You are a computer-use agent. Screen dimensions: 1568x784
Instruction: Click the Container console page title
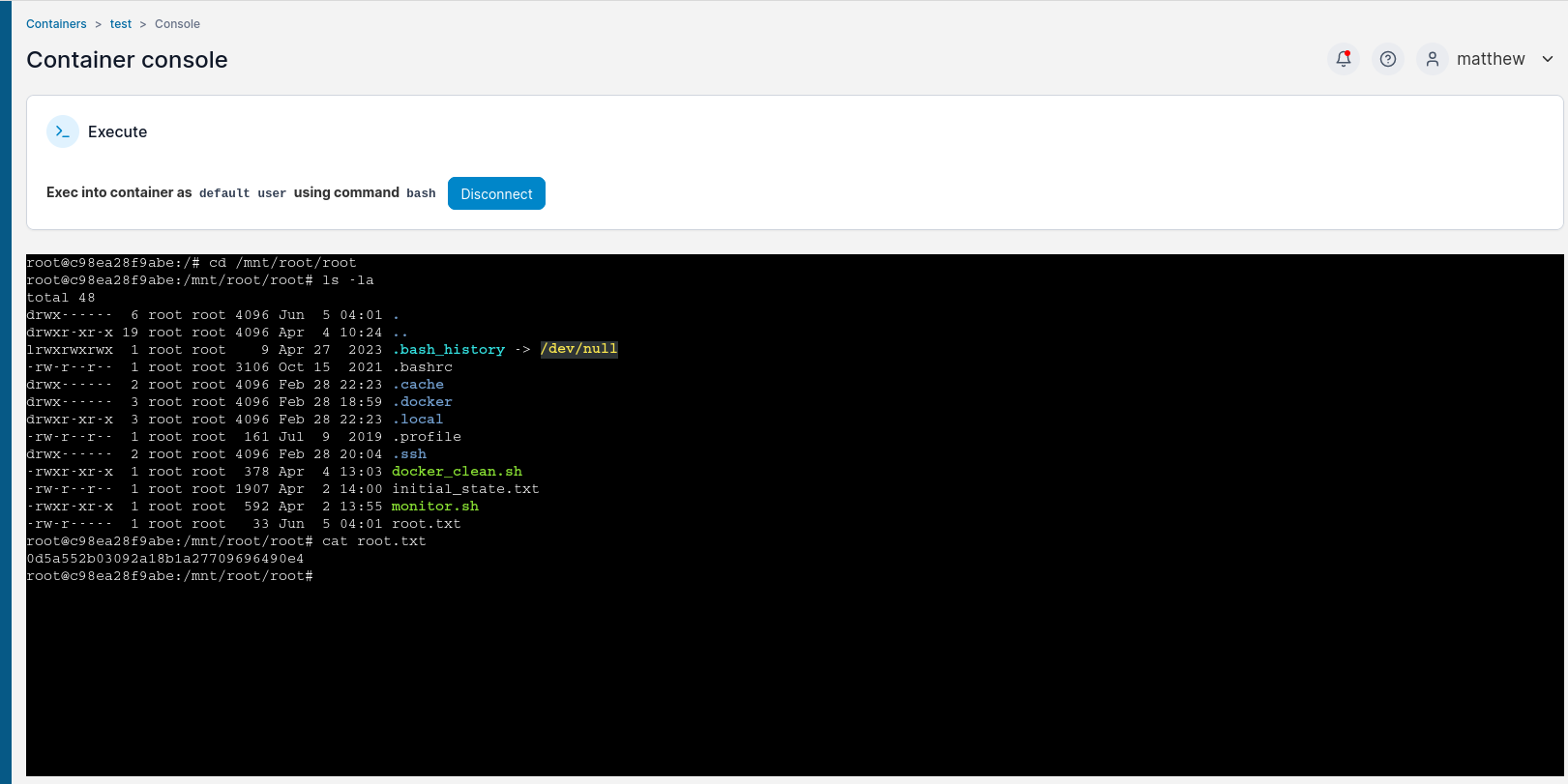pyautogui.click(x=127, y=60)
